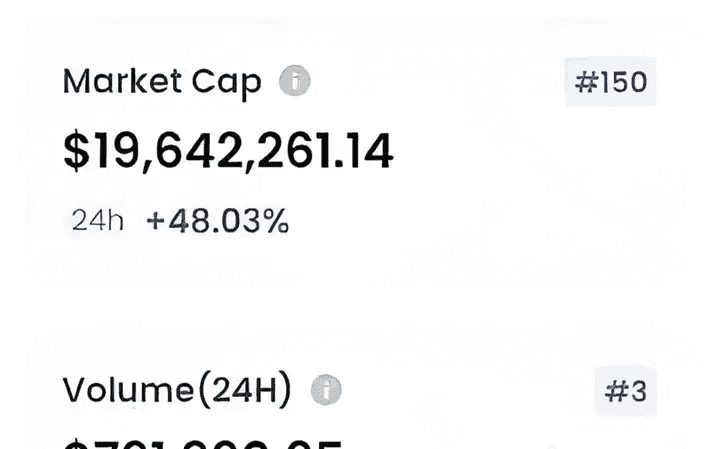Click the percent sign after 48.03
The image size is (720, 449).
tap(277, 221)
